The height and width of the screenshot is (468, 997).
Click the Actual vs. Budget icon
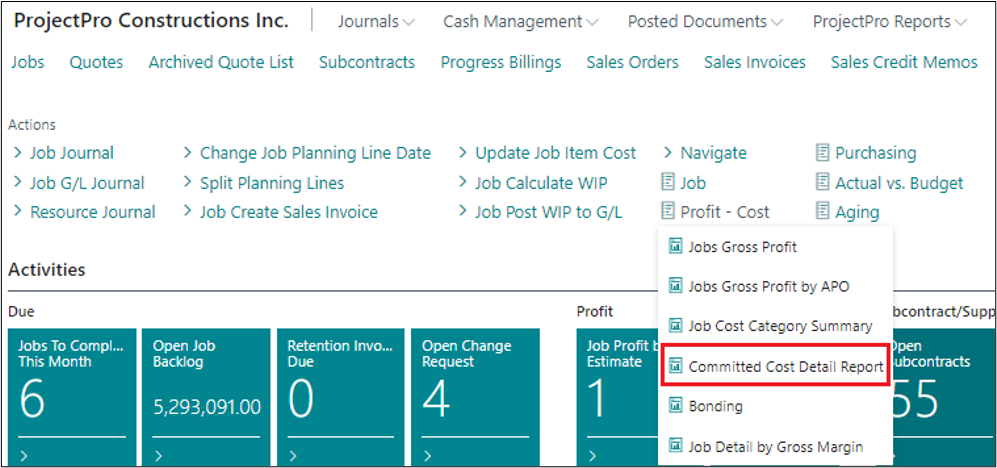coord(823,183)
